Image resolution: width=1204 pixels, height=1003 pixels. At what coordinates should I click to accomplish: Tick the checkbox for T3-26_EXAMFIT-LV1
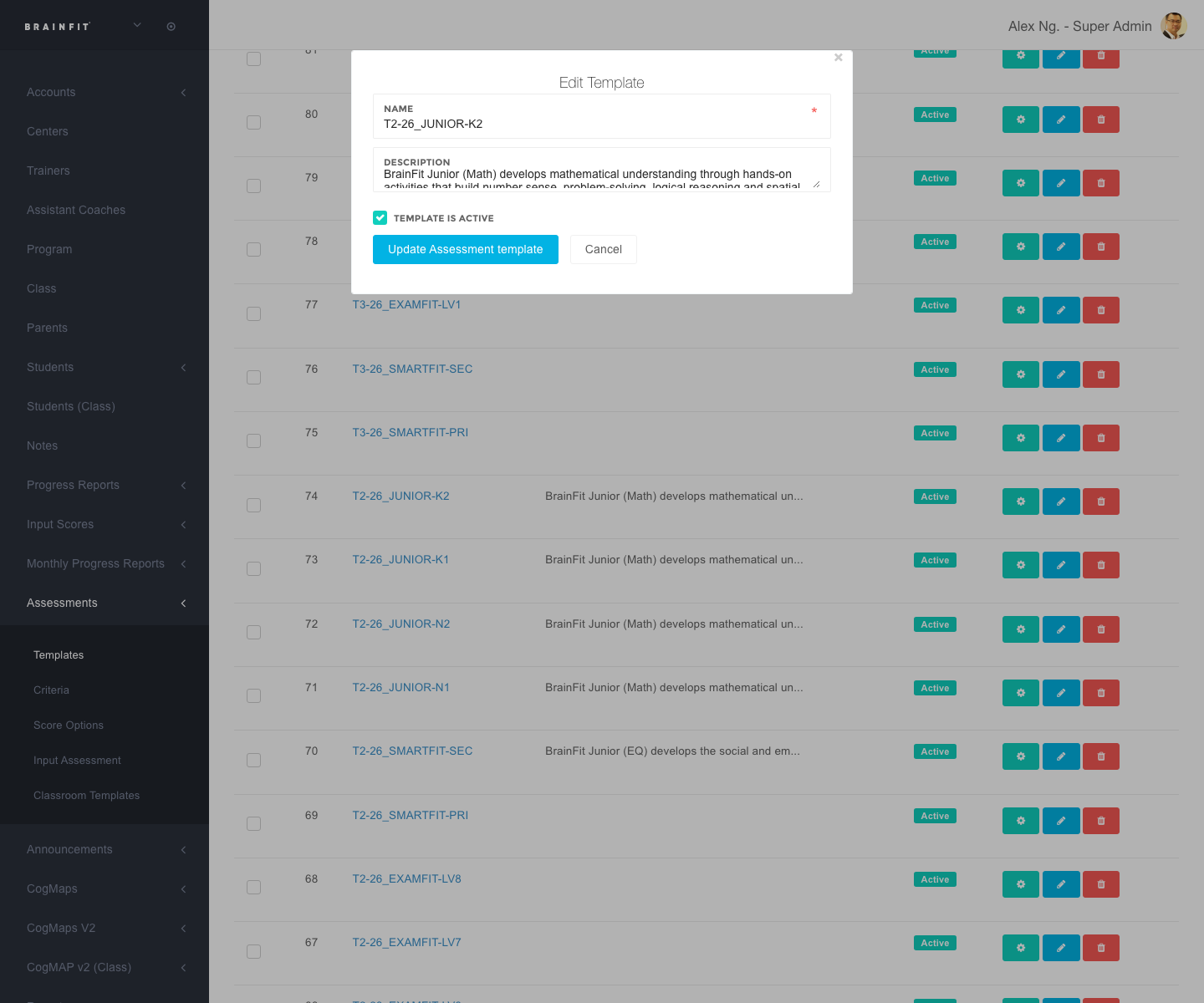[254, 314]
